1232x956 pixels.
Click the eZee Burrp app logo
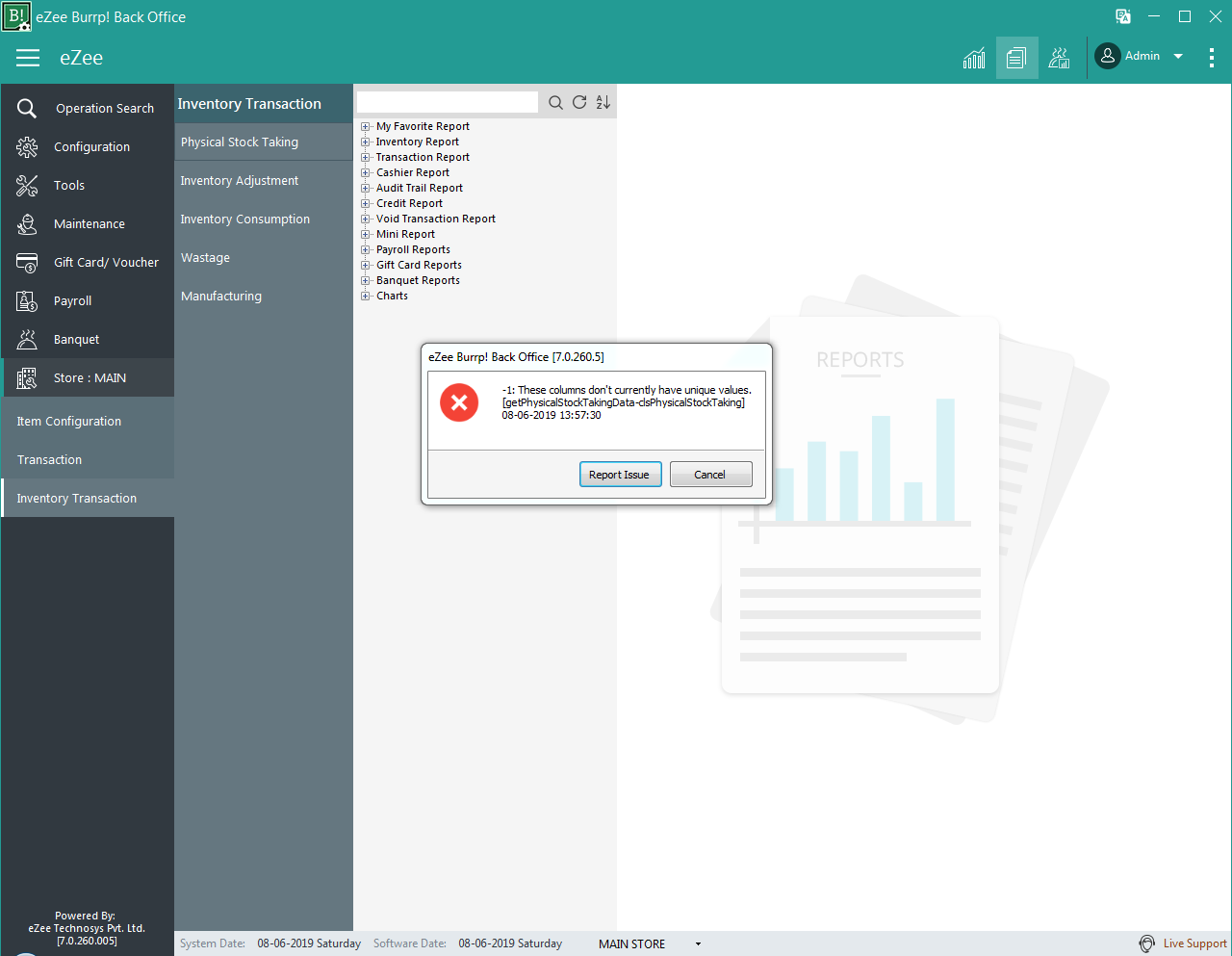pyautogui.click(x=16, y=16)
